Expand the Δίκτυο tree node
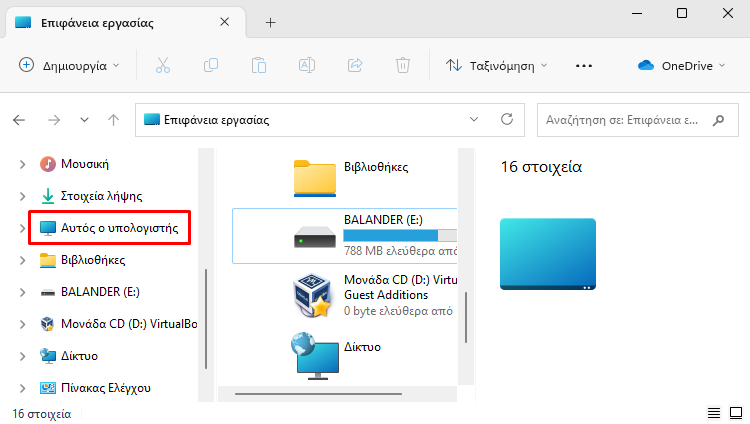 tap(22, 356)
